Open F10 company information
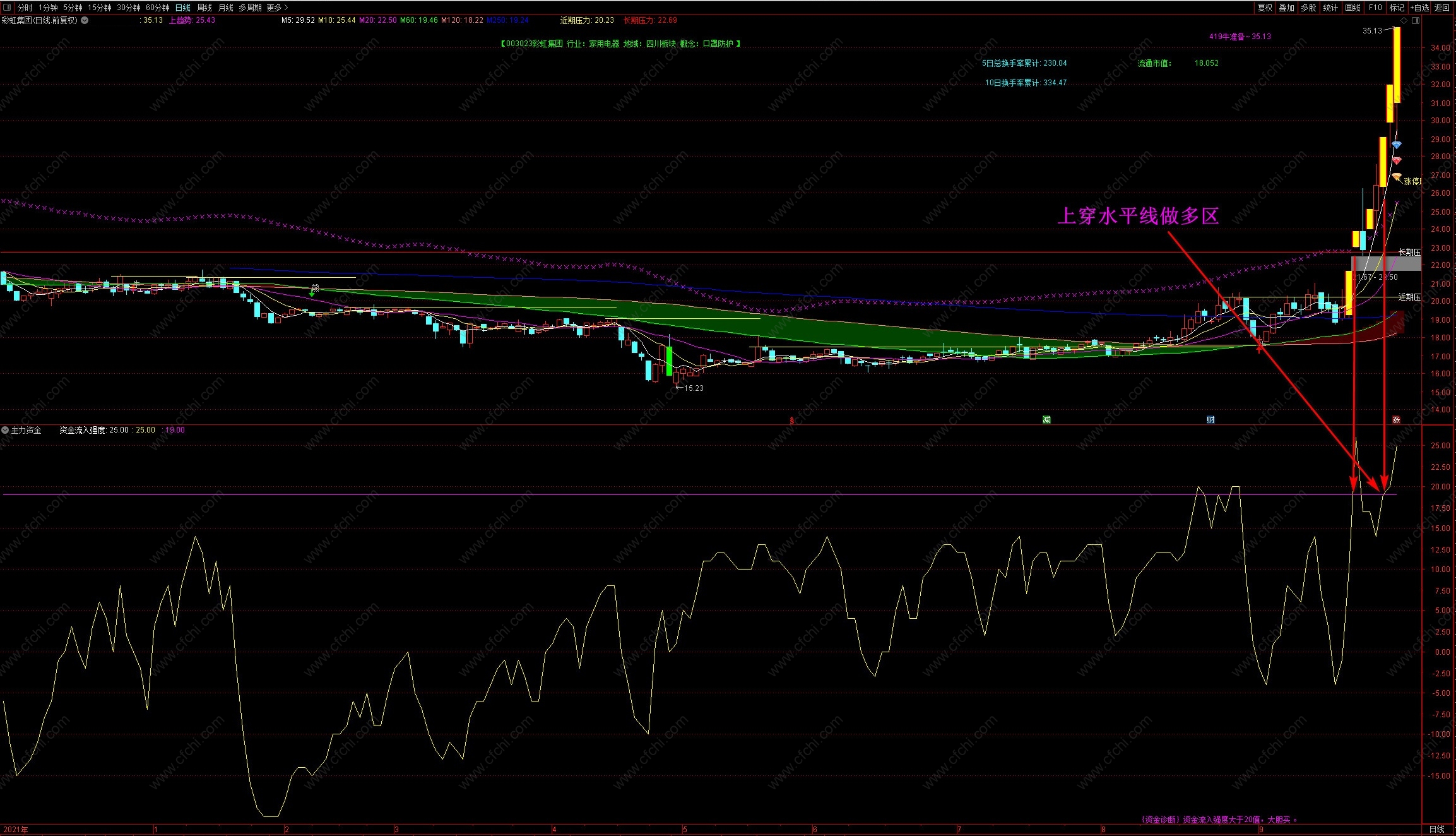 point(1375,8)
